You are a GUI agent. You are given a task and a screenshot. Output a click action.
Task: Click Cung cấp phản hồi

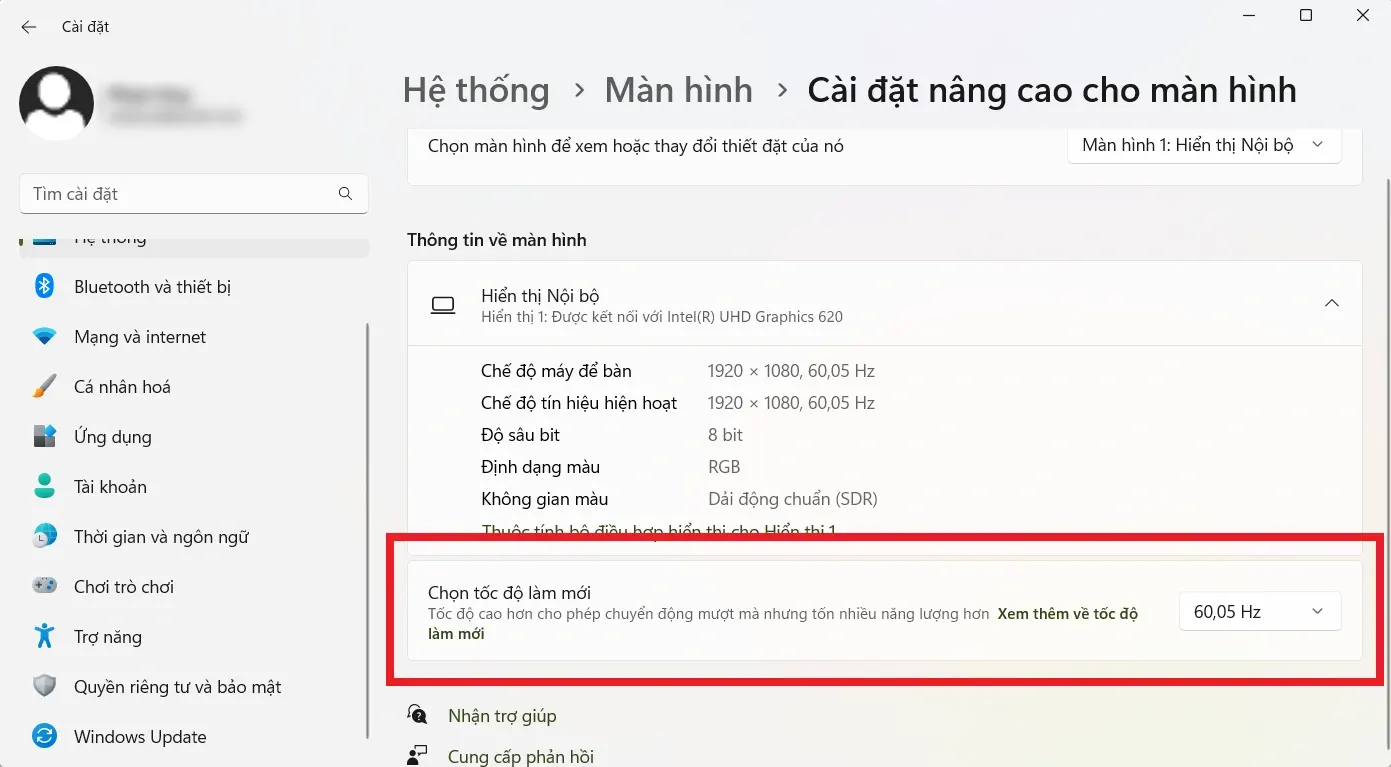(520, 757)
